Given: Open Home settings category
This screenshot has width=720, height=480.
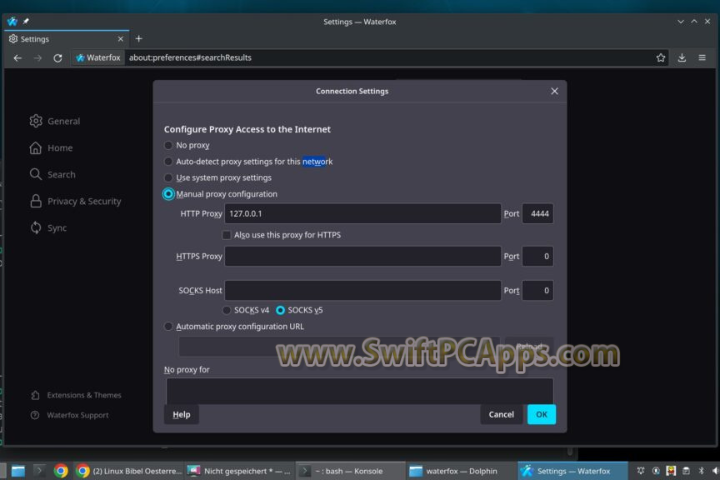Looking at the screenshot, I should tap(51, 148).
